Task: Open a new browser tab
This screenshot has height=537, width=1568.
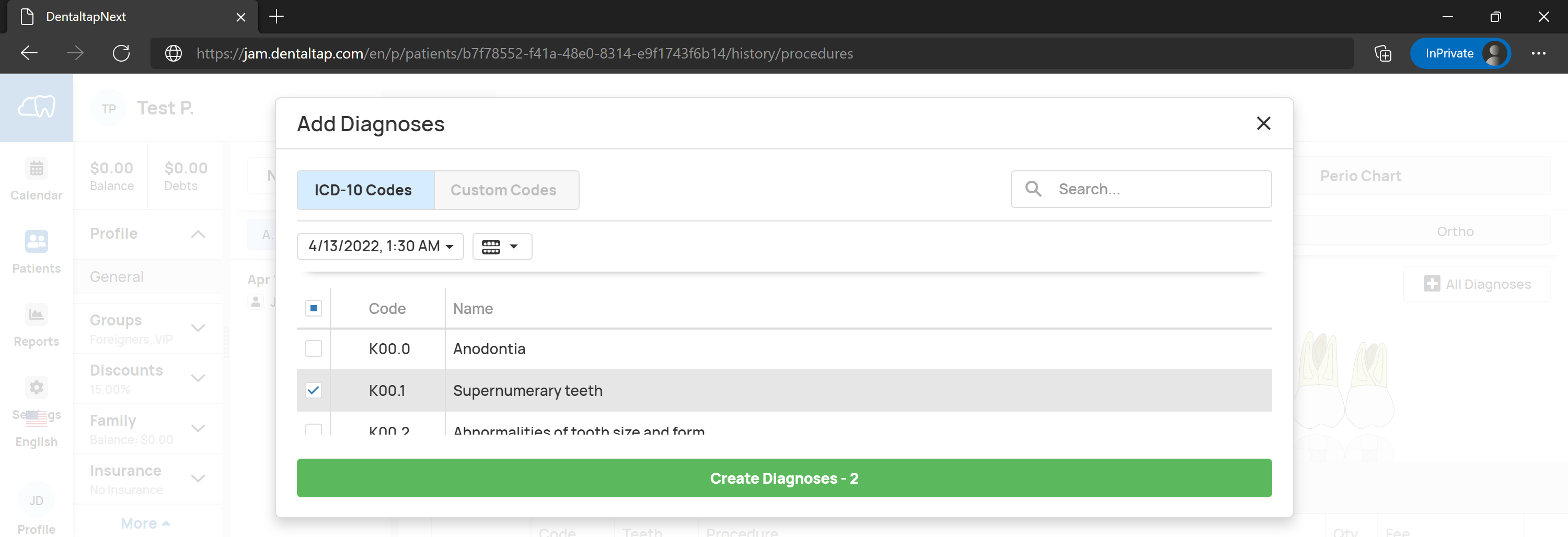Action: point(276,16)
